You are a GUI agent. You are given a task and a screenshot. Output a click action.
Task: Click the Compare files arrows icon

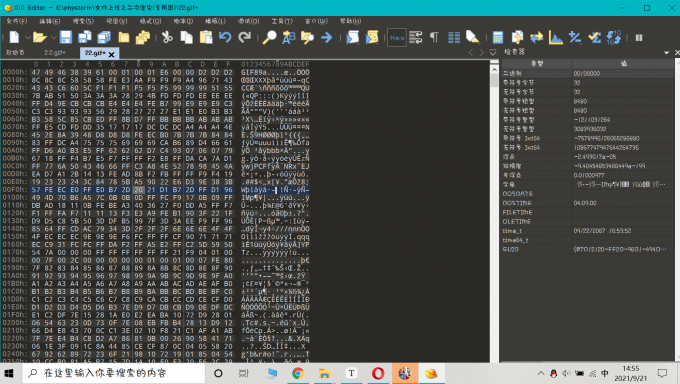[x=536, y=37]
